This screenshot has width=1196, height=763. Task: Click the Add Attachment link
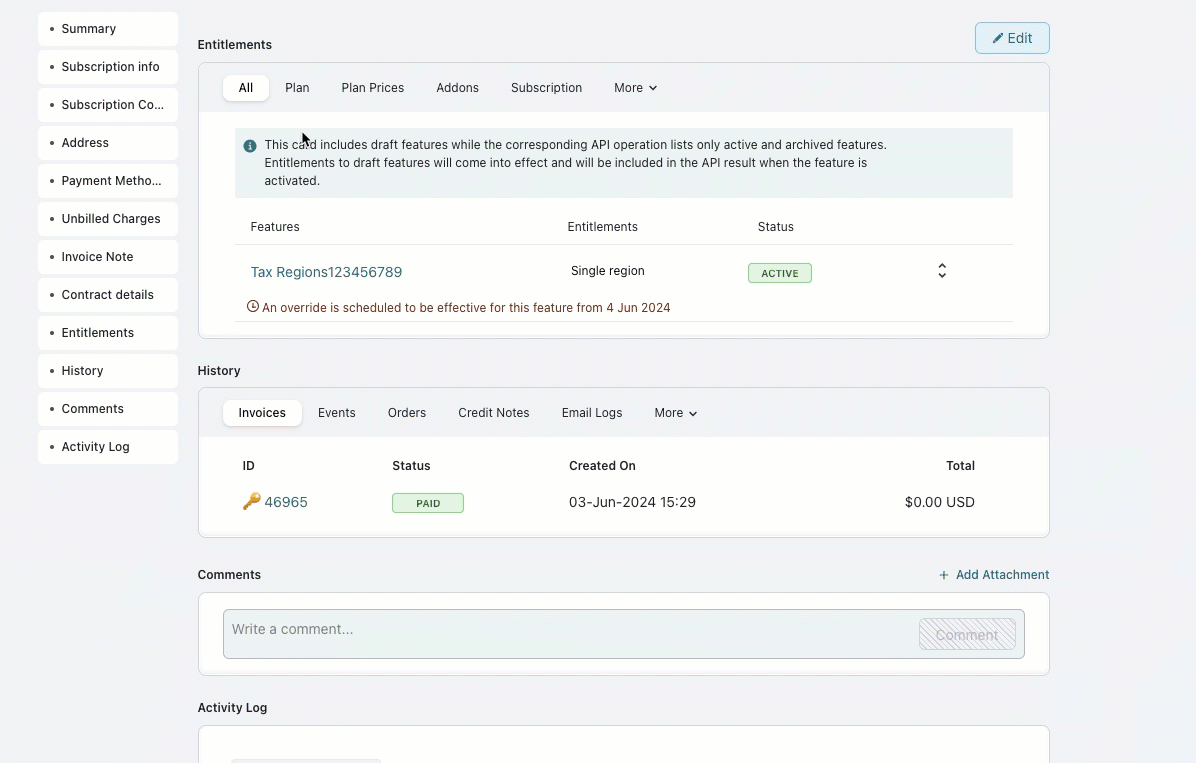[994, 575]
